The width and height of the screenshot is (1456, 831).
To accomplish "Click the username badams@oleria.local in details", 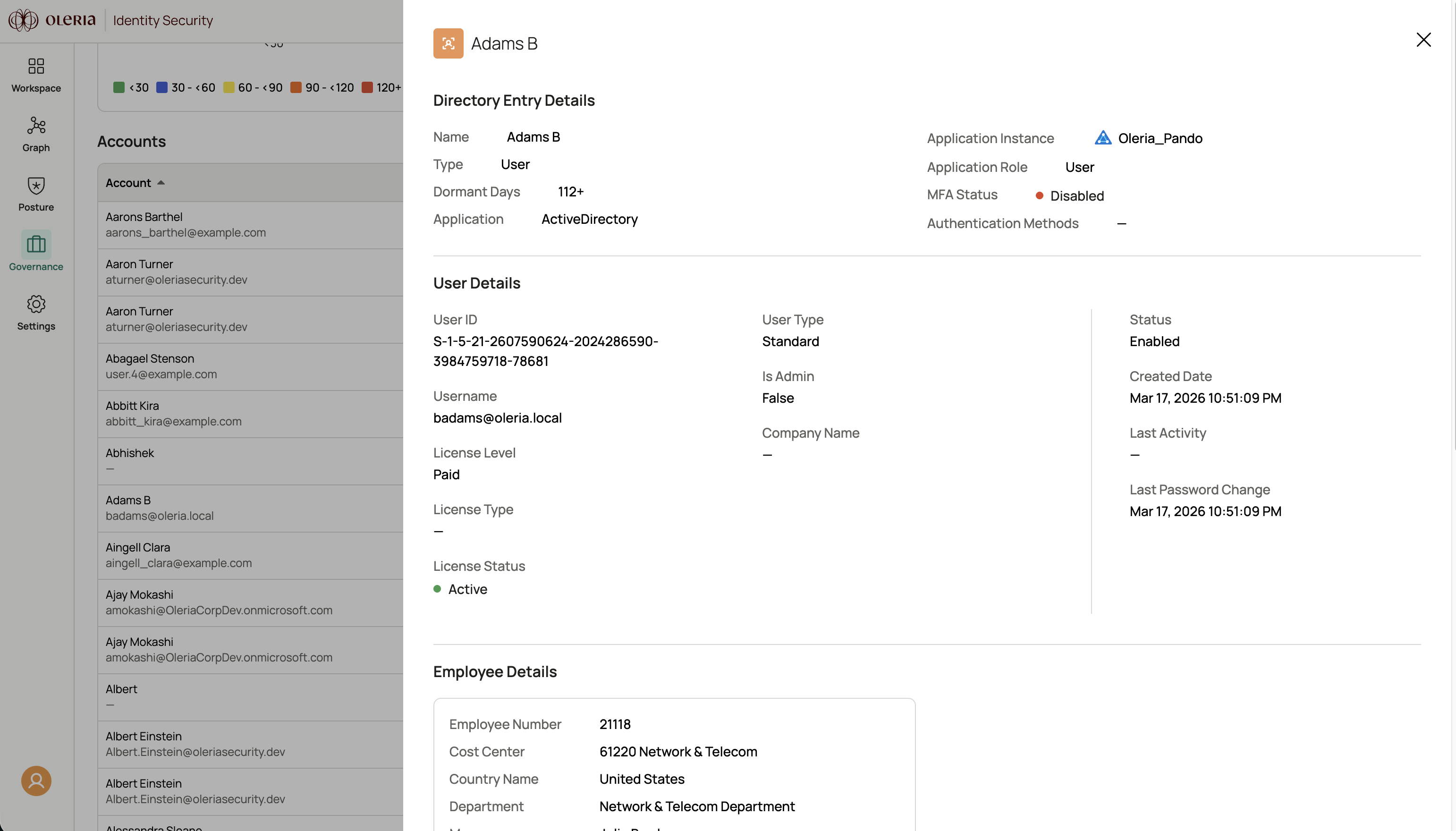I will (x=497, y=418).
